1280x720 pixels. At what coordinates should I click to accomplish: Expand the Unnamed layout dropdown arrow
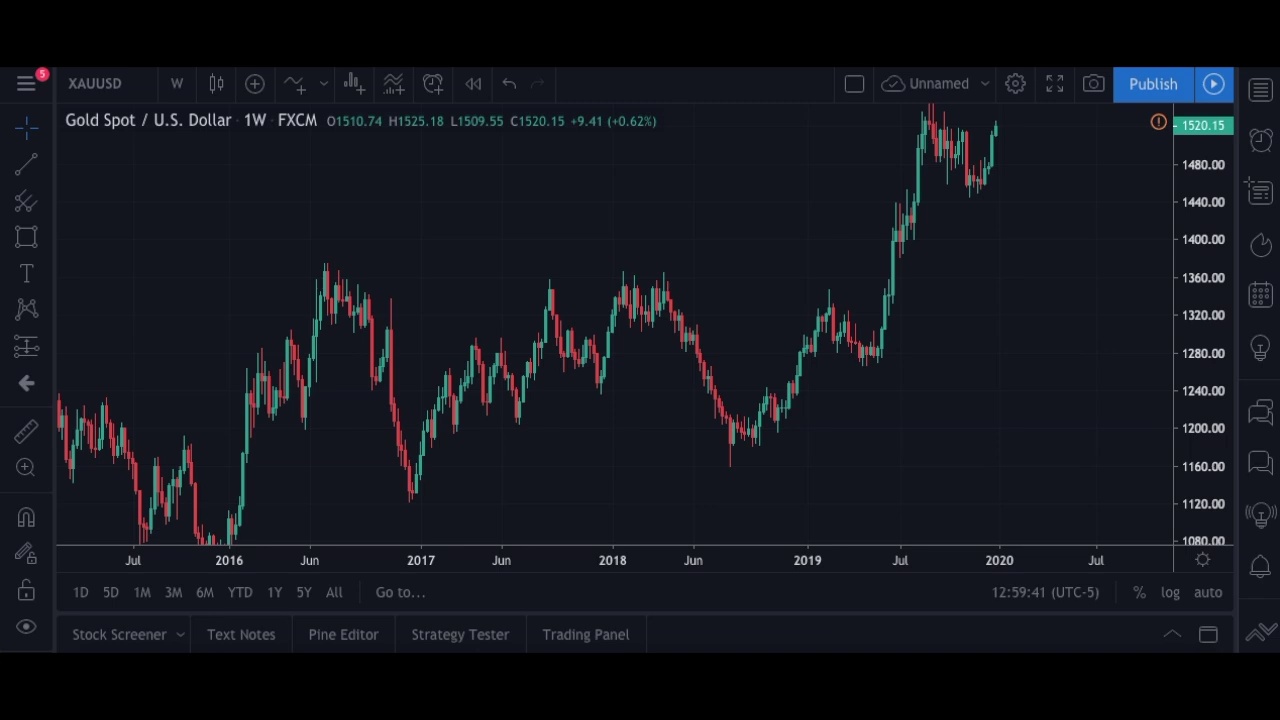click(985, 84)
